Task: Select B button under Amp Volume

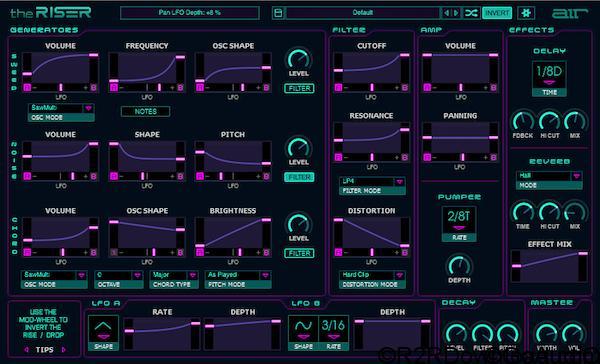Action: 494,88
